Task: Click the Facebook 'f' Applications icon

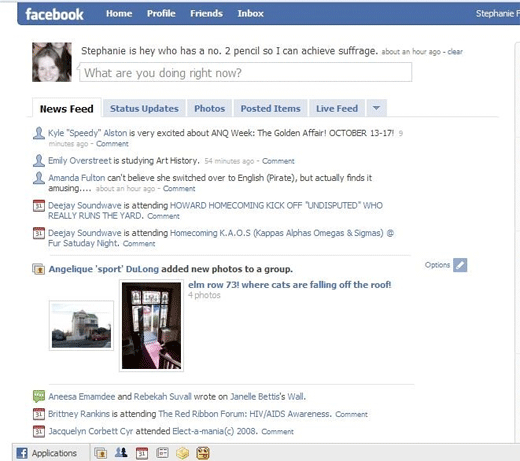Action: click(x=22, y=453)
